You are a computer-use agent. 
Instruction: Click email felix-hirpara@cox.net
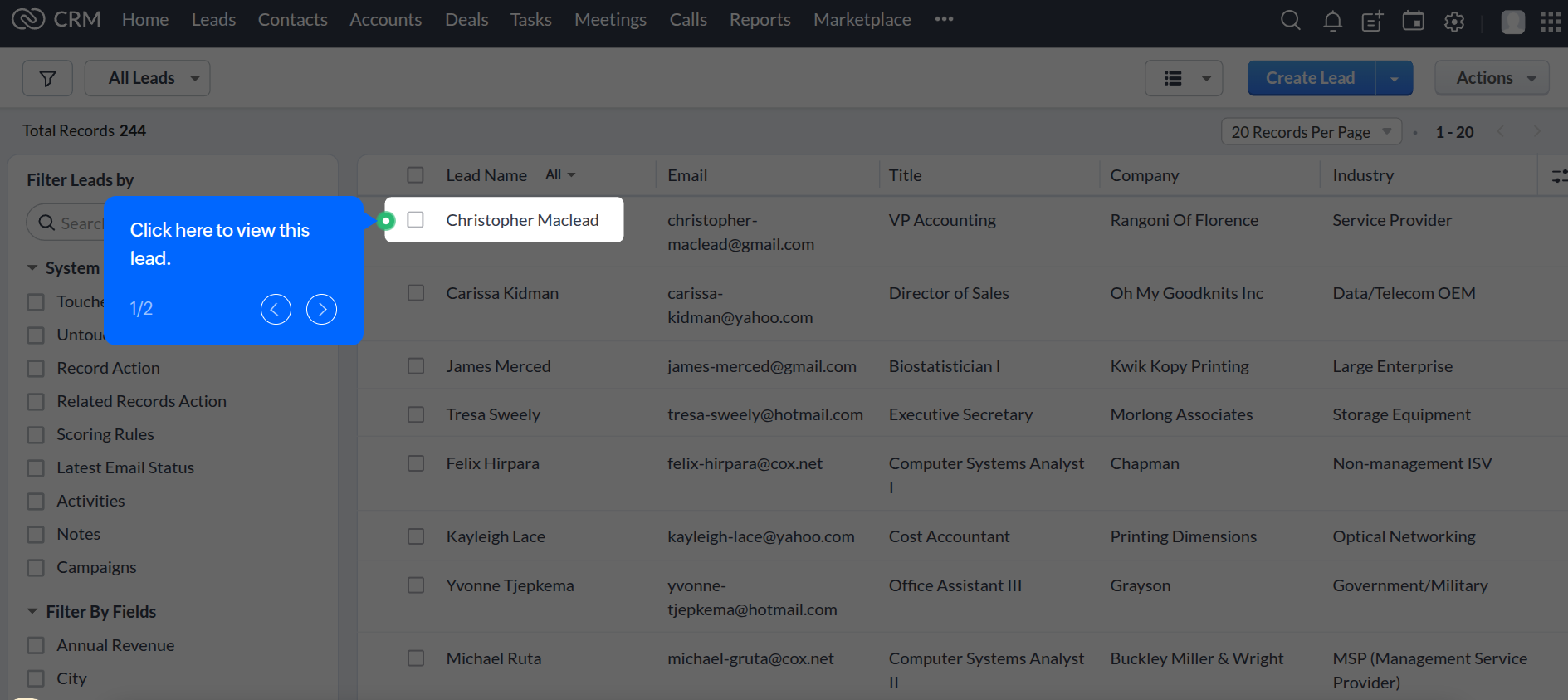click(745, 463)
